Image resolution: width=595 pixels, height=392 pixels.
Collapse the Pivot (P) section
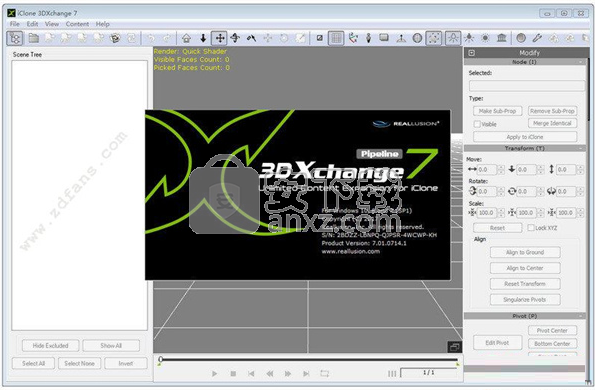coord(580,316)
